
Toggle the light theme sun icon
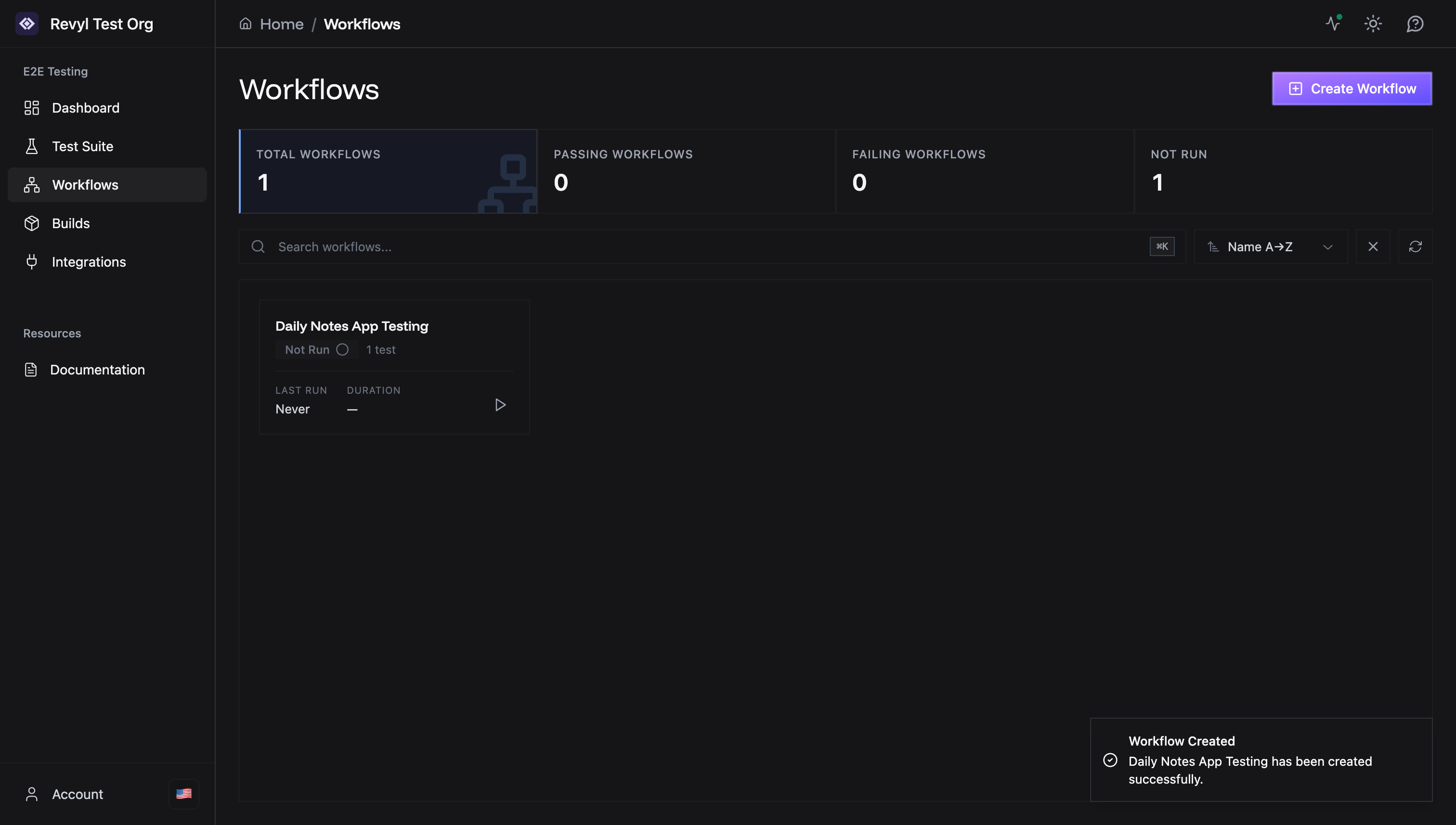click(1373, 24)
